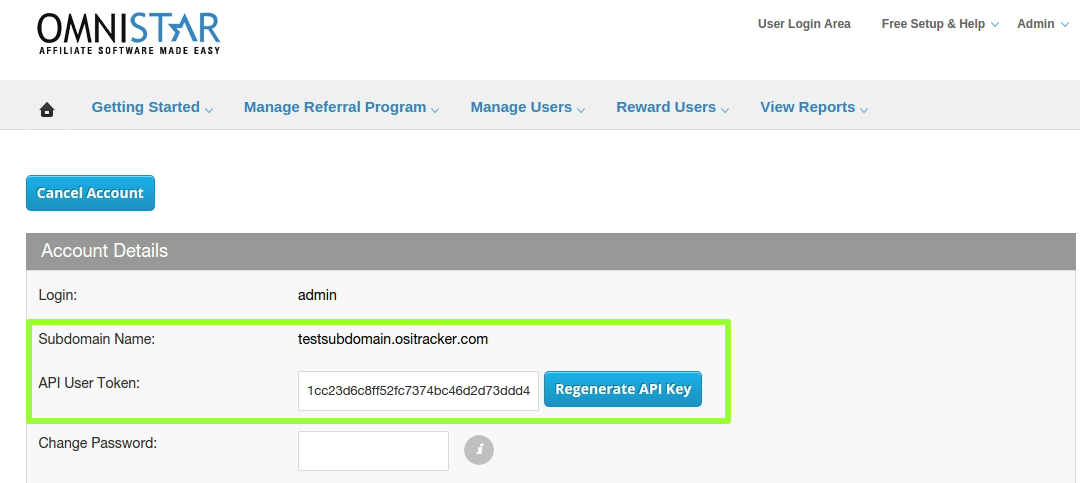Click the Regenerate API Key button
This screenshot has height=483, width=1080.
(x=623, y=389)
